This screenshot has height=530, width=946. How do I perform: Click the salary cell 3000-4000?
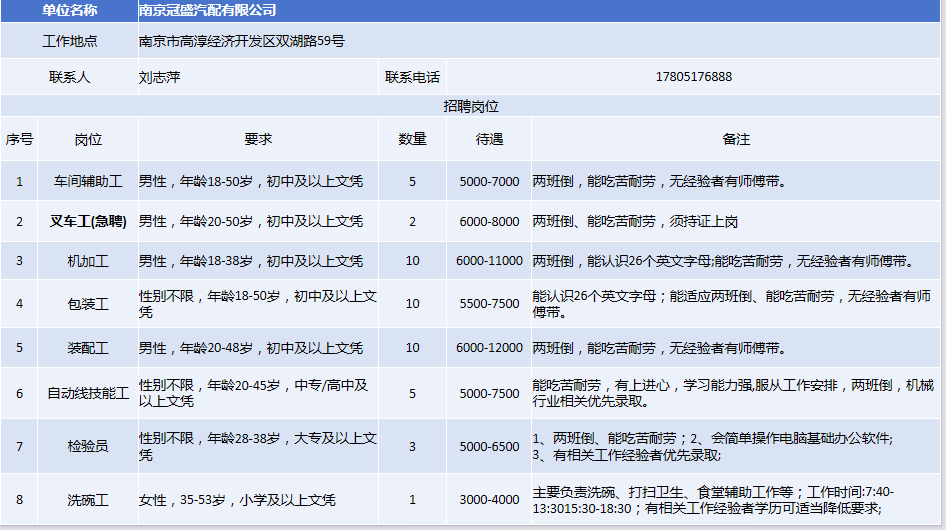tap(489, 499)
